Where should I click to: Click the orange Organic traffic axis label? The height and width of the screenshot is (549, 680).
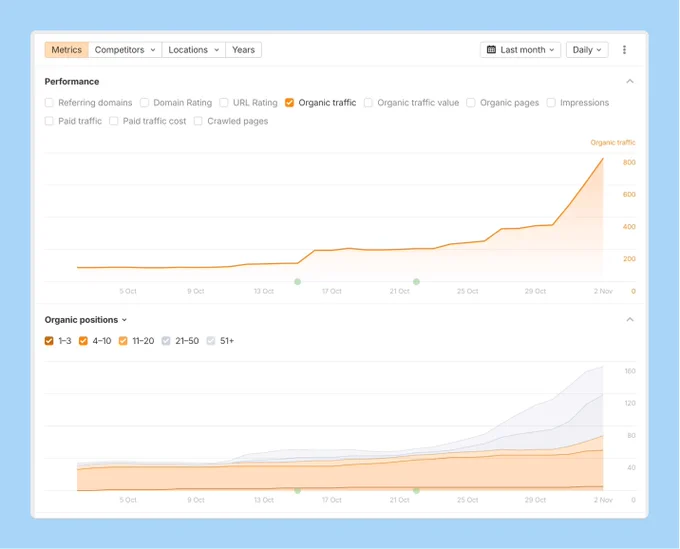613,143
